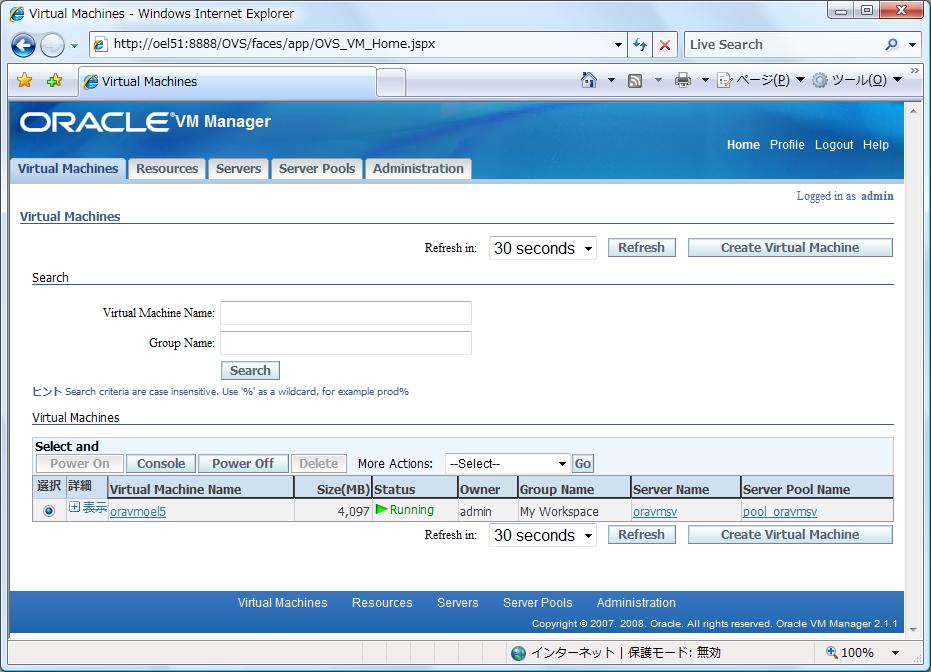Open the pool_oravmsv server pool link
The height and width of the screenshot is (672, 931).
pos(780,511)
